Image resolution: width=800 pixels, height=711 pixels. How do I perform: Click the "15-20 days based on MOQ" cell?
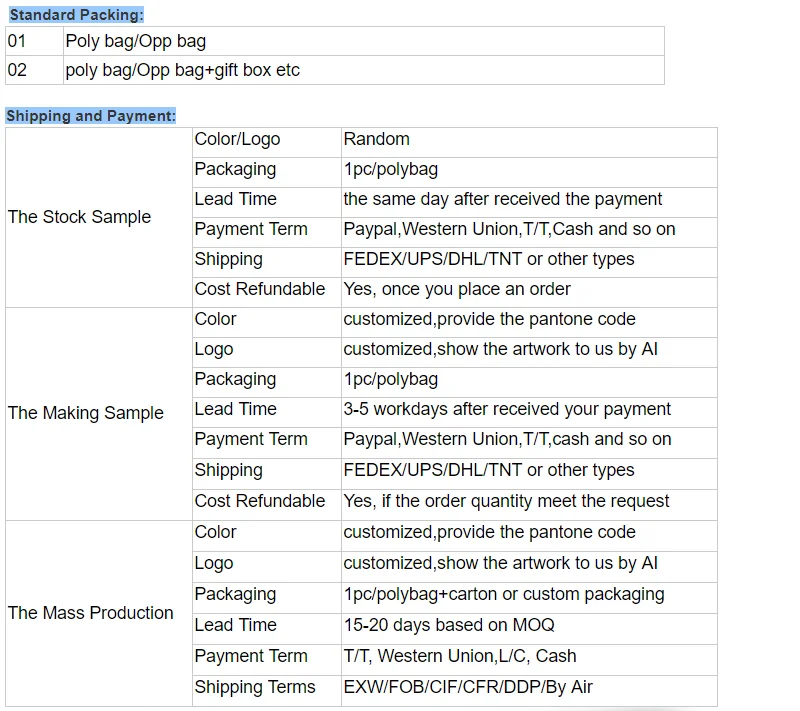click(448, 625)
